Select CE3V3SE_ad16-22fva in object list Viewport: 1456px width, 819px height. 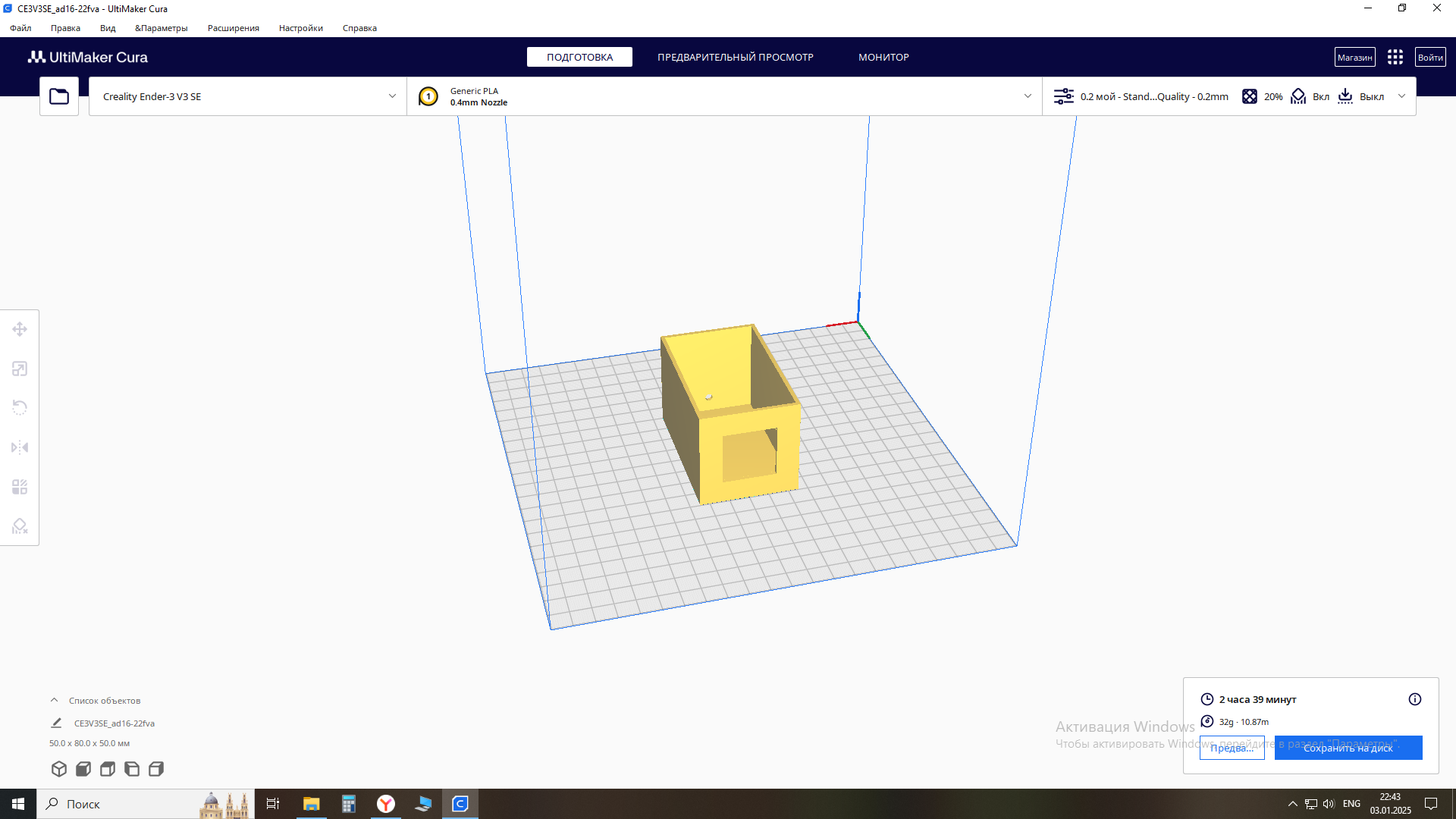(x=114, y=723)
